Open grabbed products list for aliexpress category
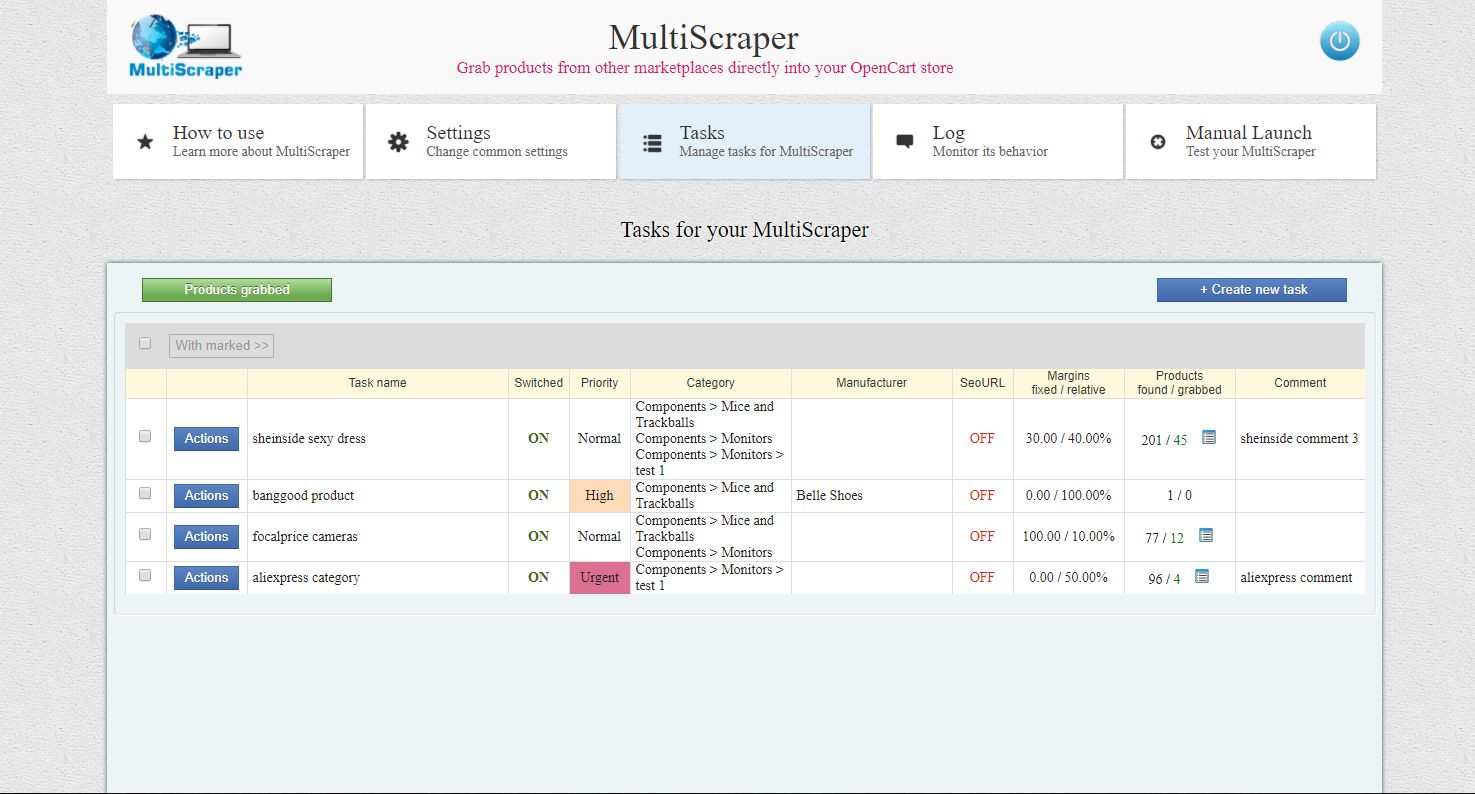 pos(1202,576)
